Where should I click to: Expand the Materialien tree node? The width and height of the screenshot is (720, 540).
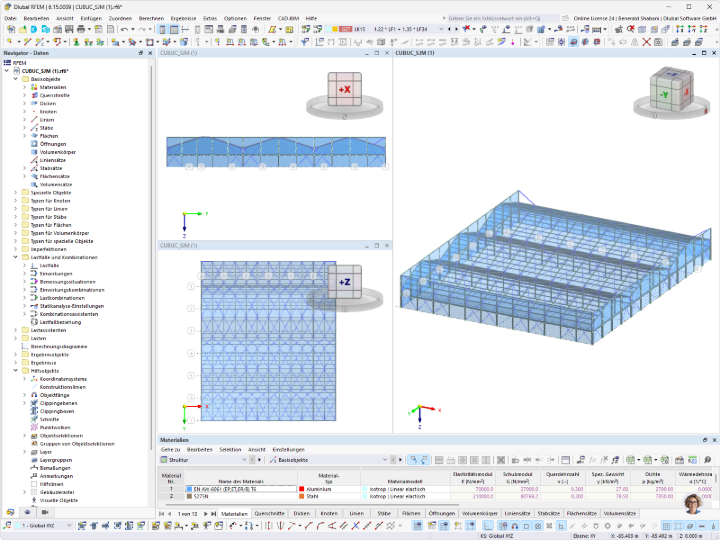25,87
